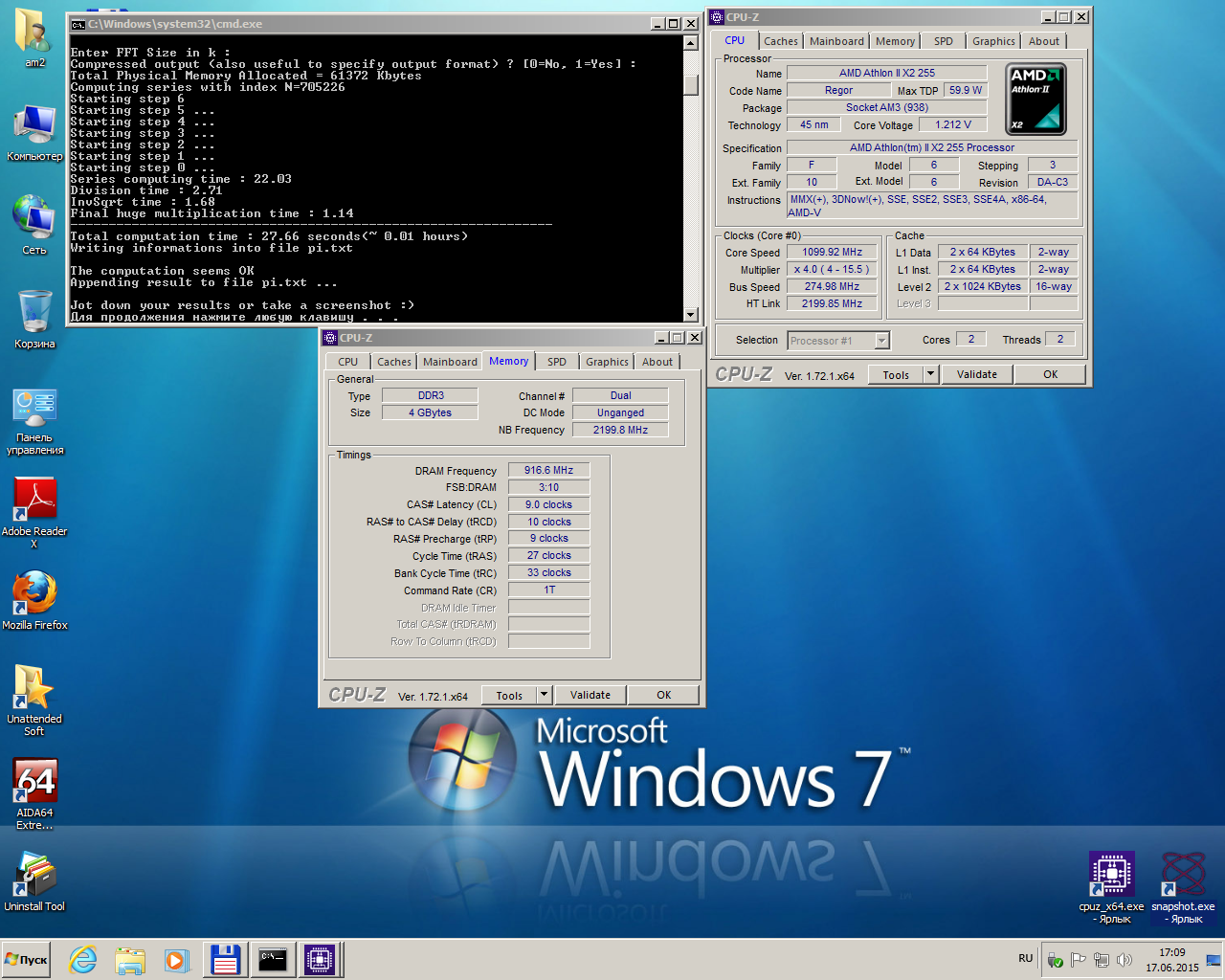Open Action Center flag tray icon
Screen dimensions: 1225x980
[1079, 960]
